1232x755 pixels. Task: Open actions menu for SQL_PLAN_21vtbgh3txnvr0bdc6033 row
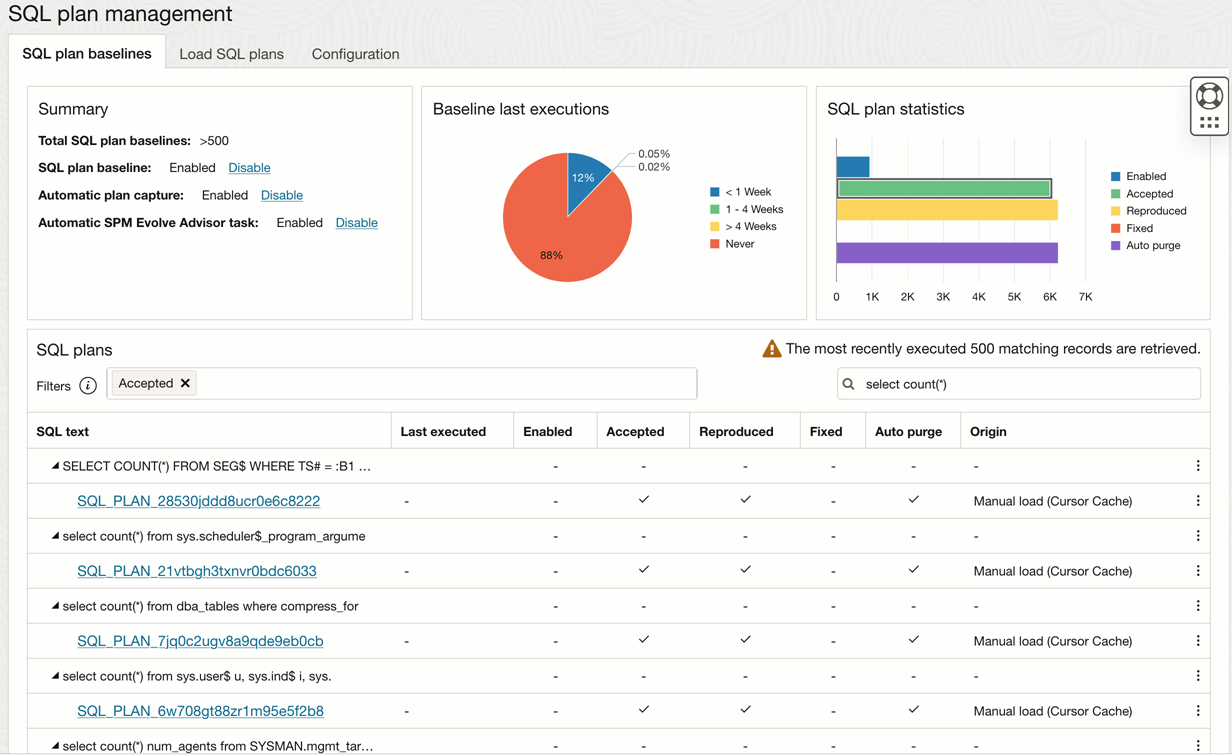(x=1198, y=571)
